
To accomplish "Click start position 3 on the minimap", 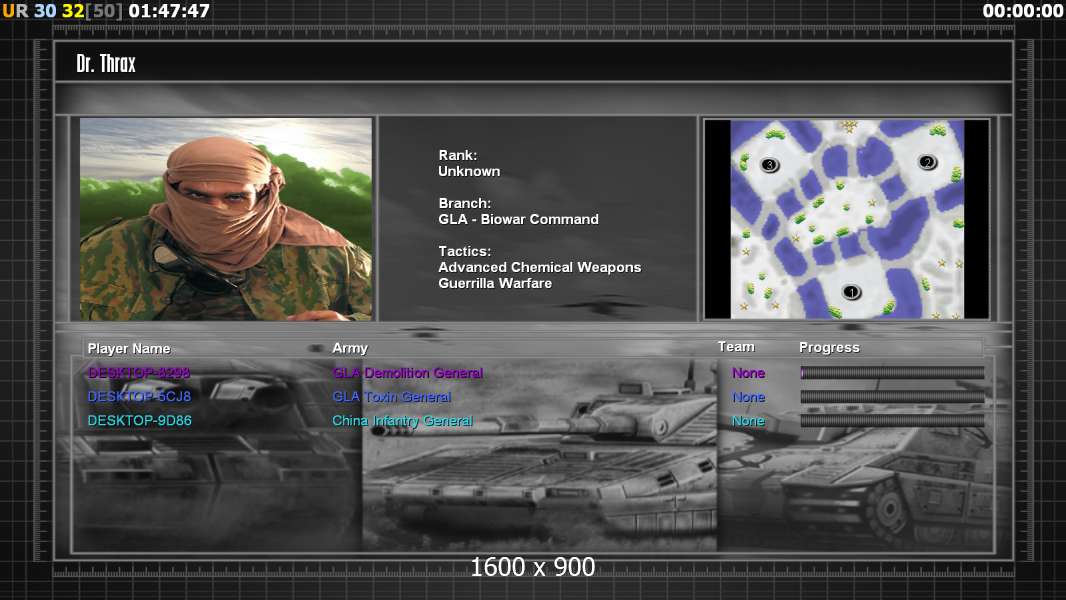I will click(x=770, y=164).
